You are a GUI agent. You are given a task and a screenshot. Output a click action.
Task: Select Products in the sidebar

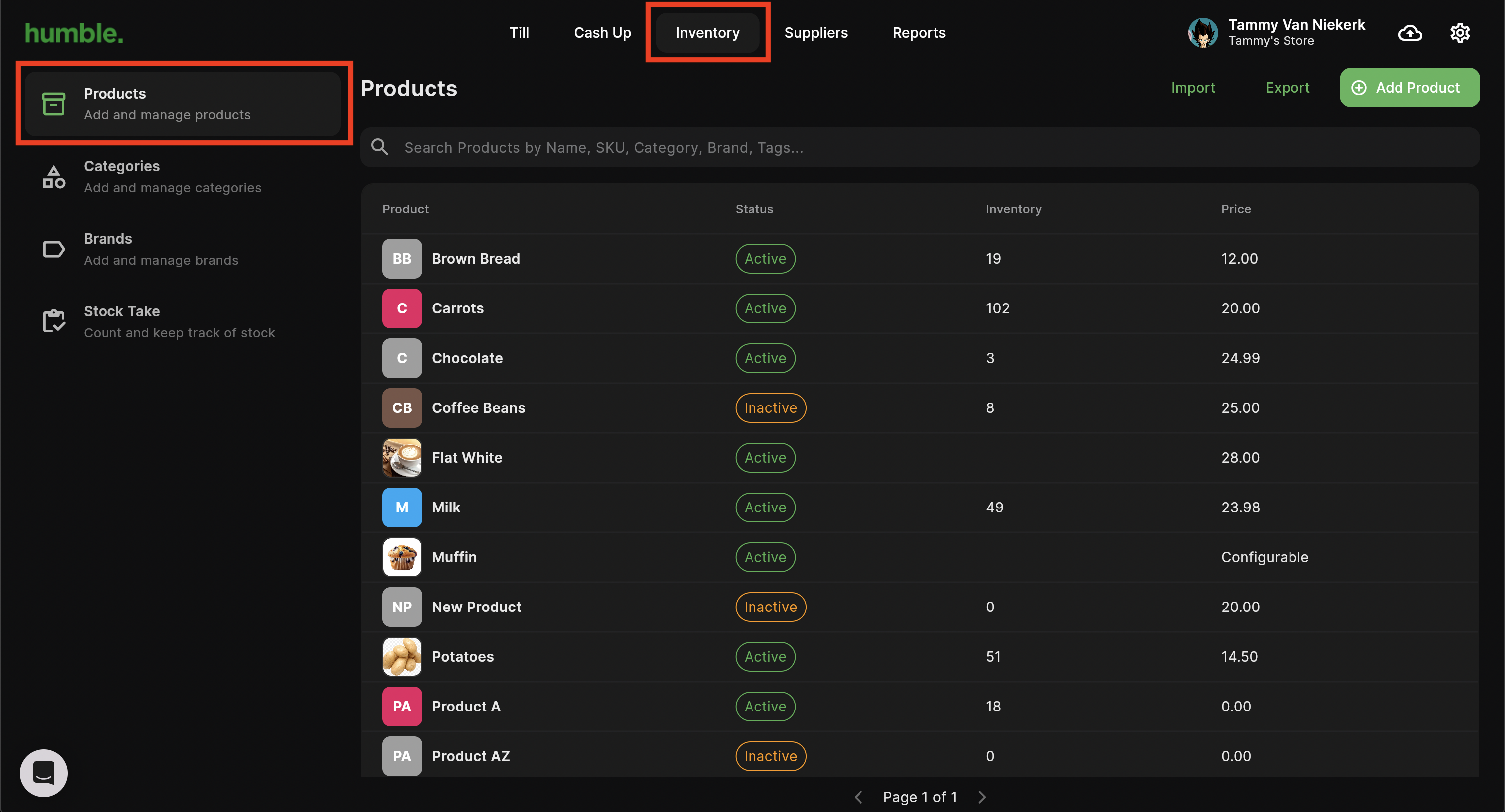(x=183, y=104)
